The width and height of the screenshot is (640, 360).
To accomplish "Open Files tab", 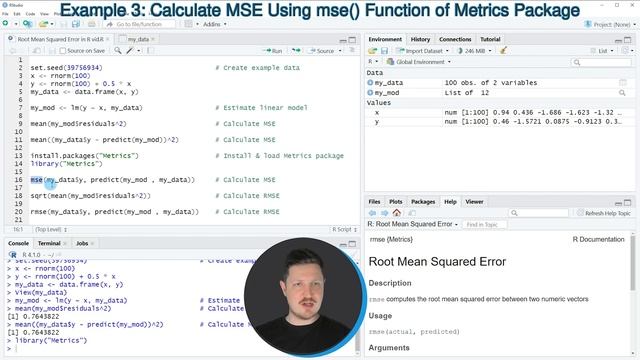I will pos(374,202).
